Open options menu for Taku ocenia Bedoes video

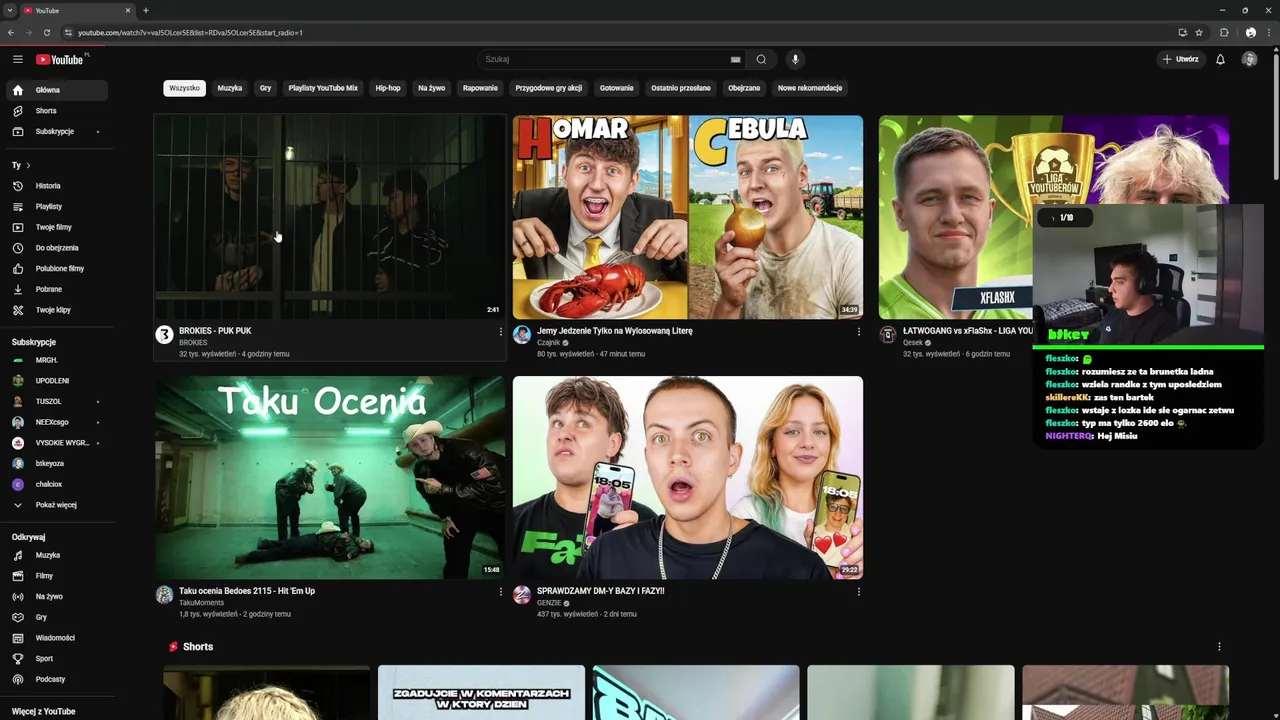click(x=501, y=592)
